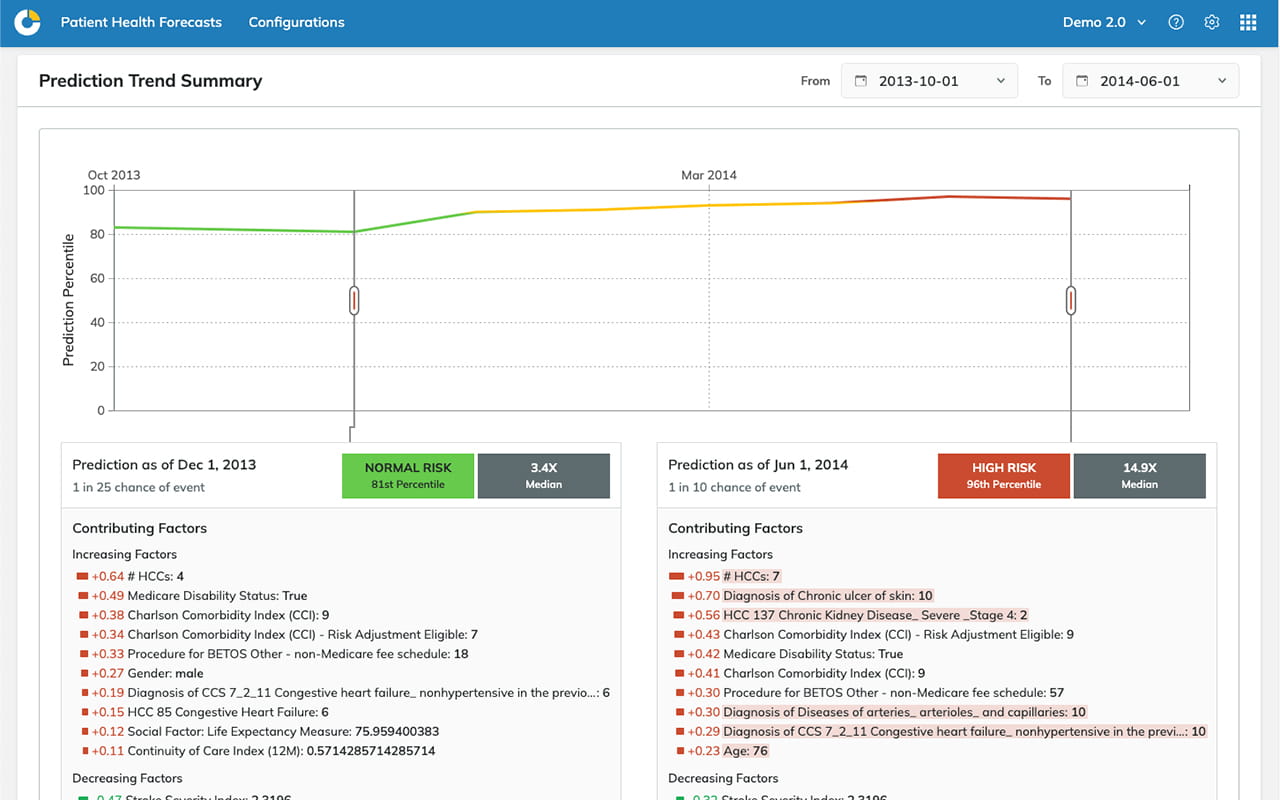1280x800 pixels.
Task: Click the Mar 2014 chart axis label
Action: tap(709, 175)
